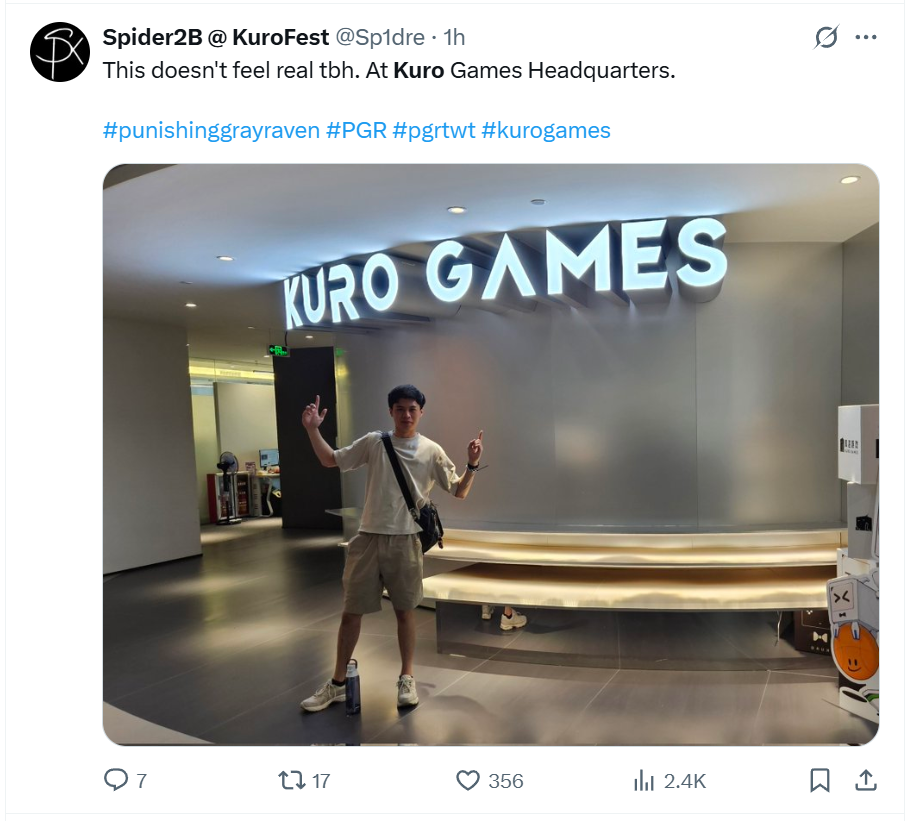
Task: Reply using the comment bubble icon
Action: coord(116,780)
